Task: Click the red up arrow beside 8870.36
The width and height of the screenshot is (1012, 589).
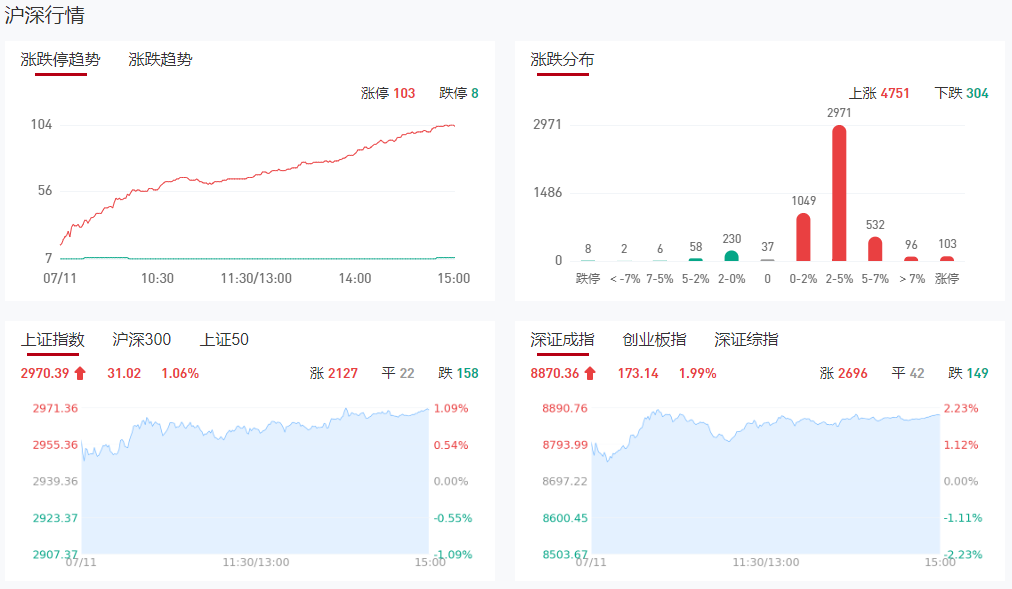Action: coord(590,373)
